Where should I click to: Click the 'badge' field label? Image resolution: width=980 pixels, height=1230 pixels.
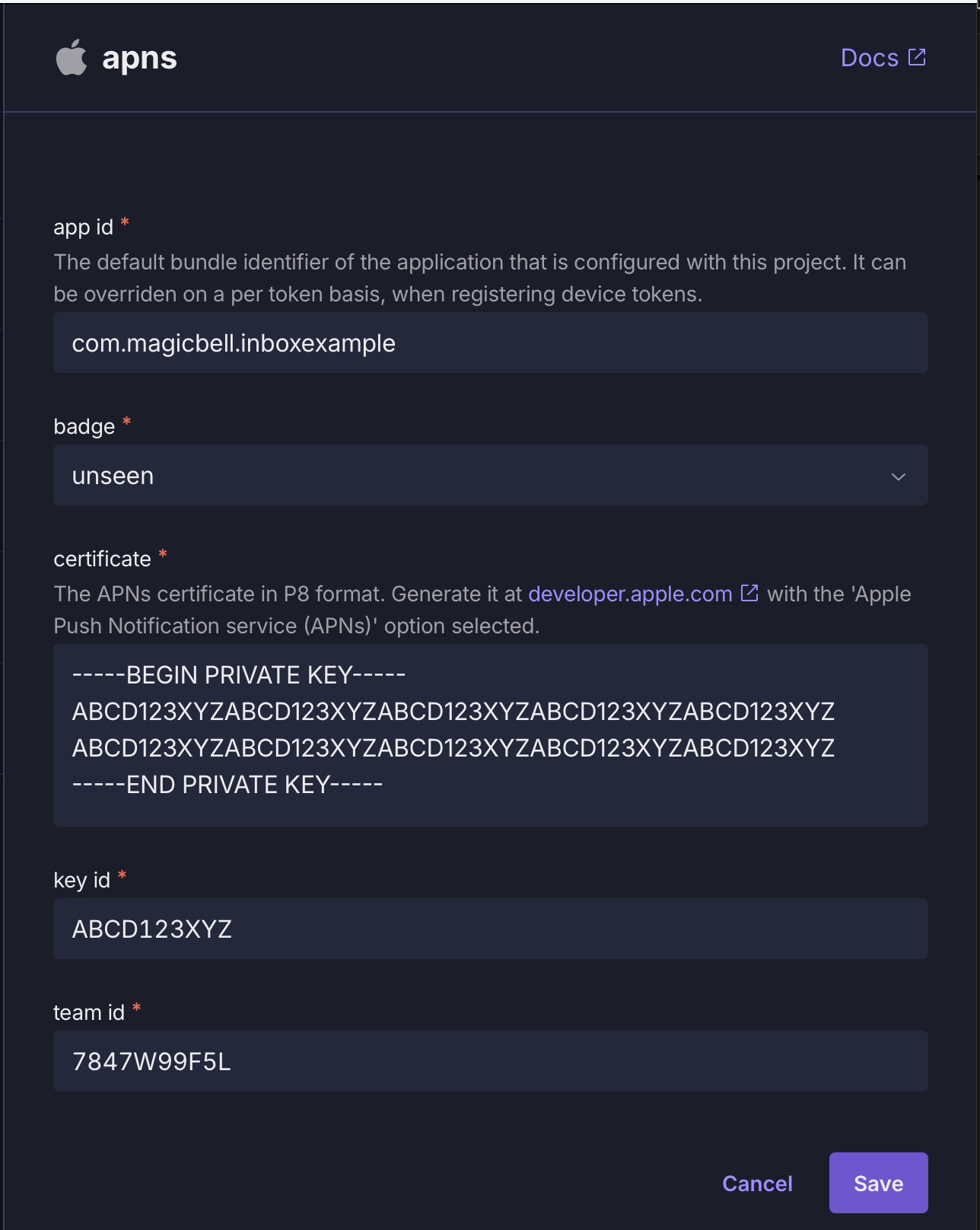pyautogui.click(x=84, y=426)
